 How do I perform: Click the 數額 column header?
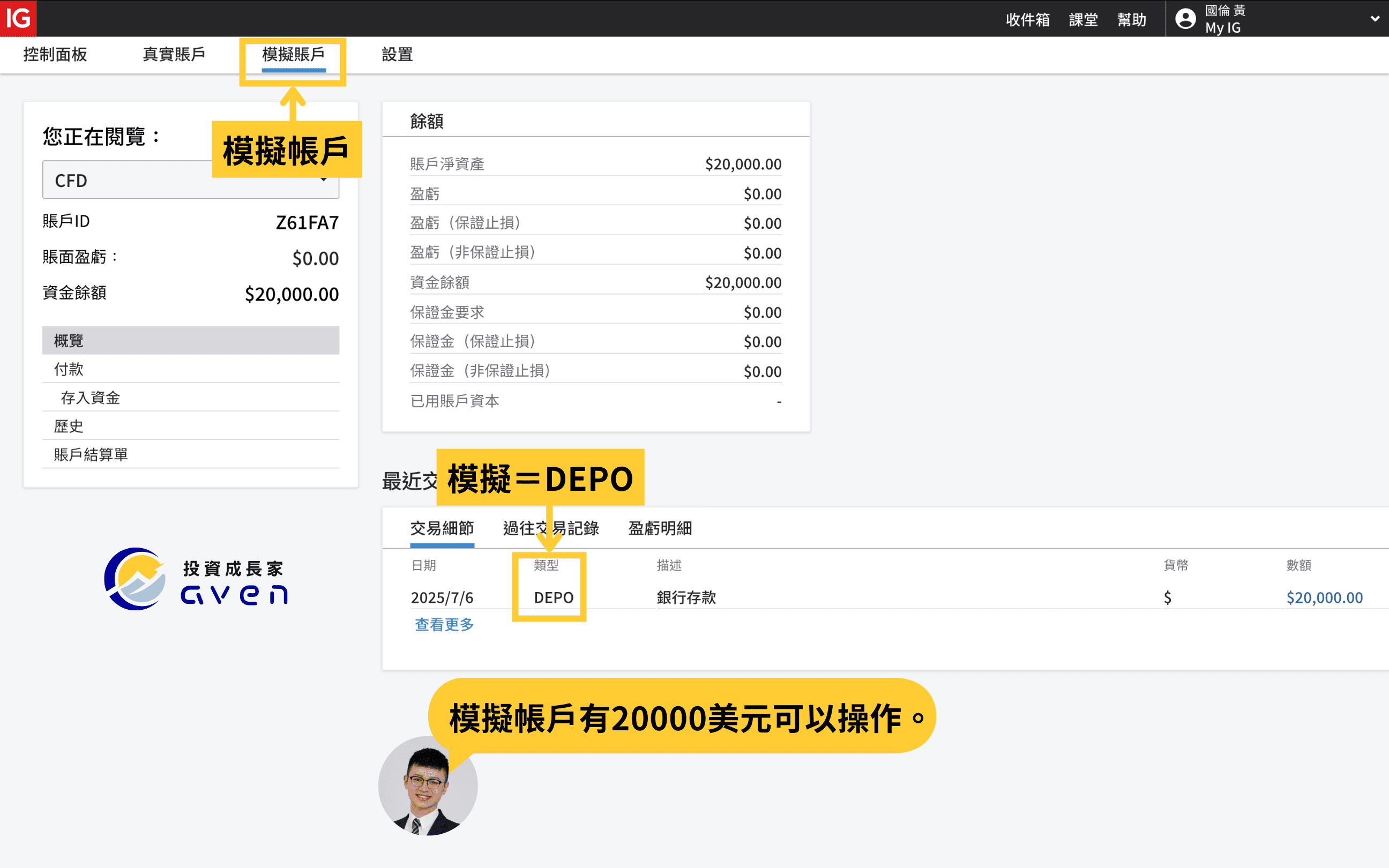pos(1299,565)
